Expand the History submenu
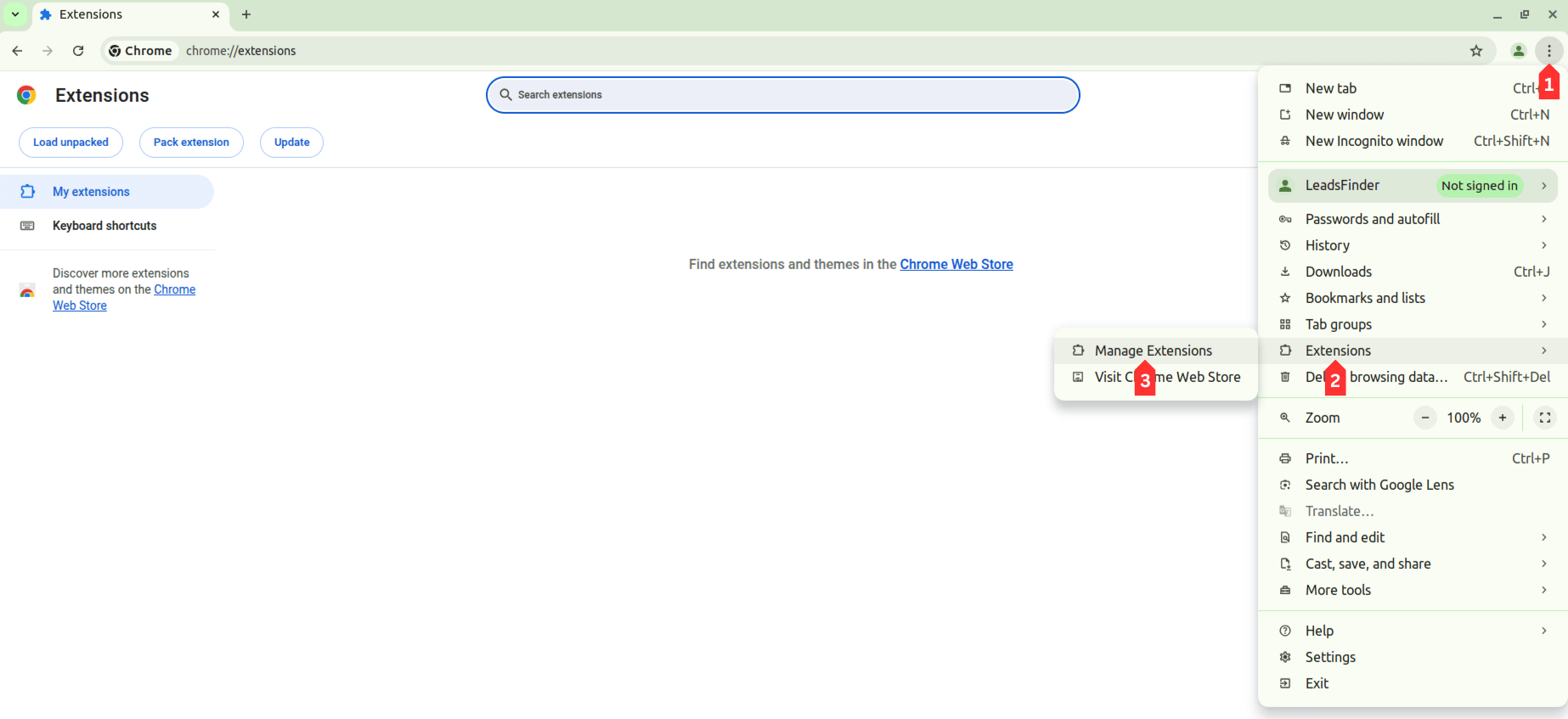1568x719 pixels. coord(1412,245)
